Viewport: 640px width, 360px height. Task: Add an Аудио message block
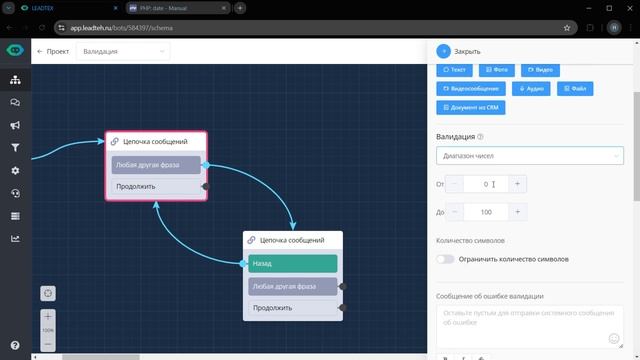[531, 89]
